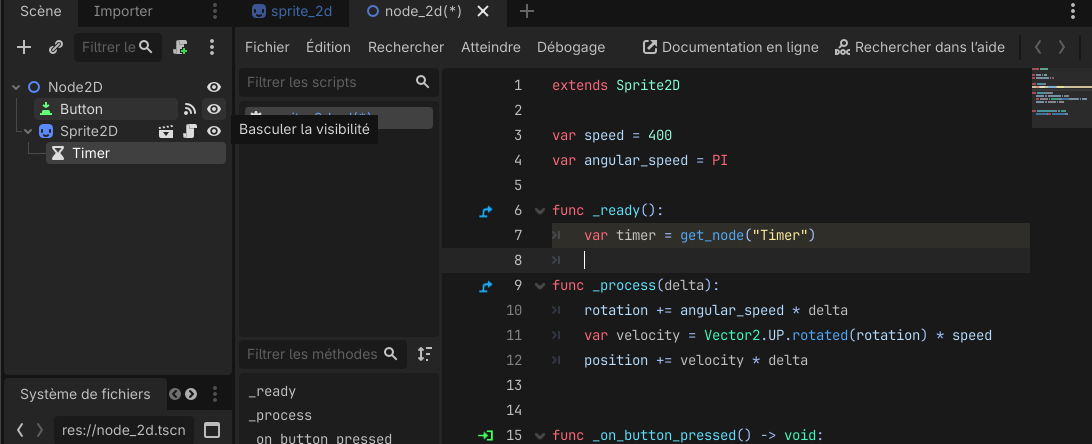
Task: Jump to the _process method in list
Action: [x=280, y=415]
